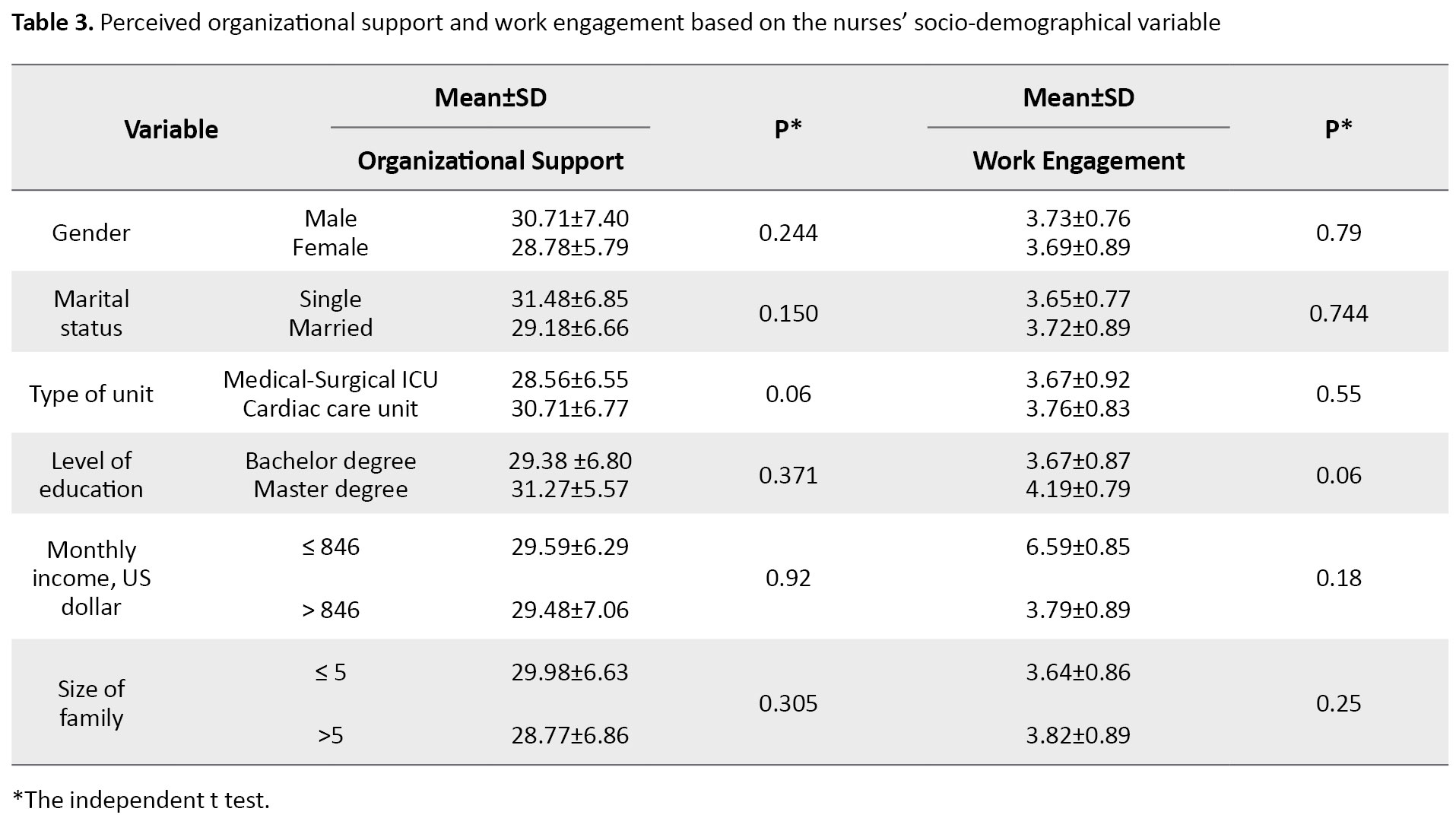This screenshot has width=1456, height=818.
Task: Select the Monthly income, US dollar label
Action: click(91, 578)
